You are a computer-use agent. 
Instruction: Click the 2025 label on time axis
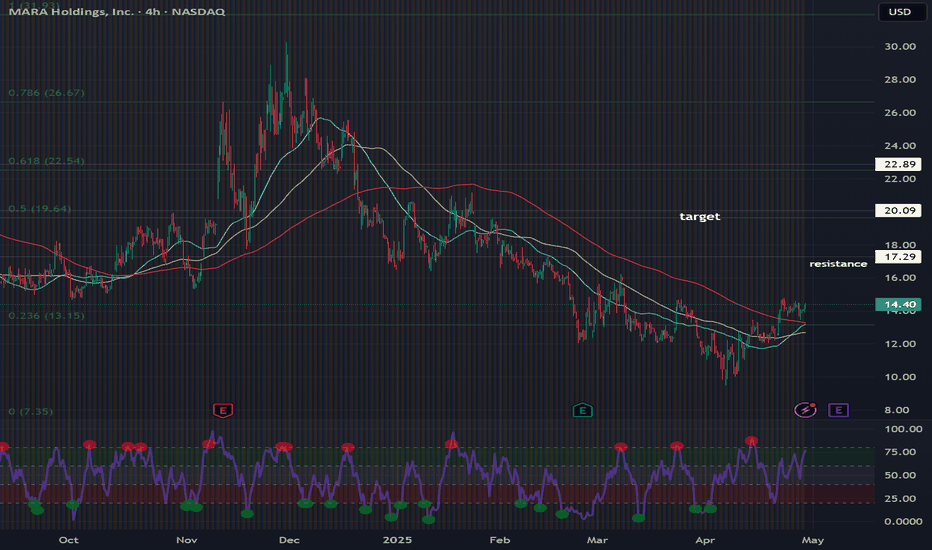pos(397,540)
